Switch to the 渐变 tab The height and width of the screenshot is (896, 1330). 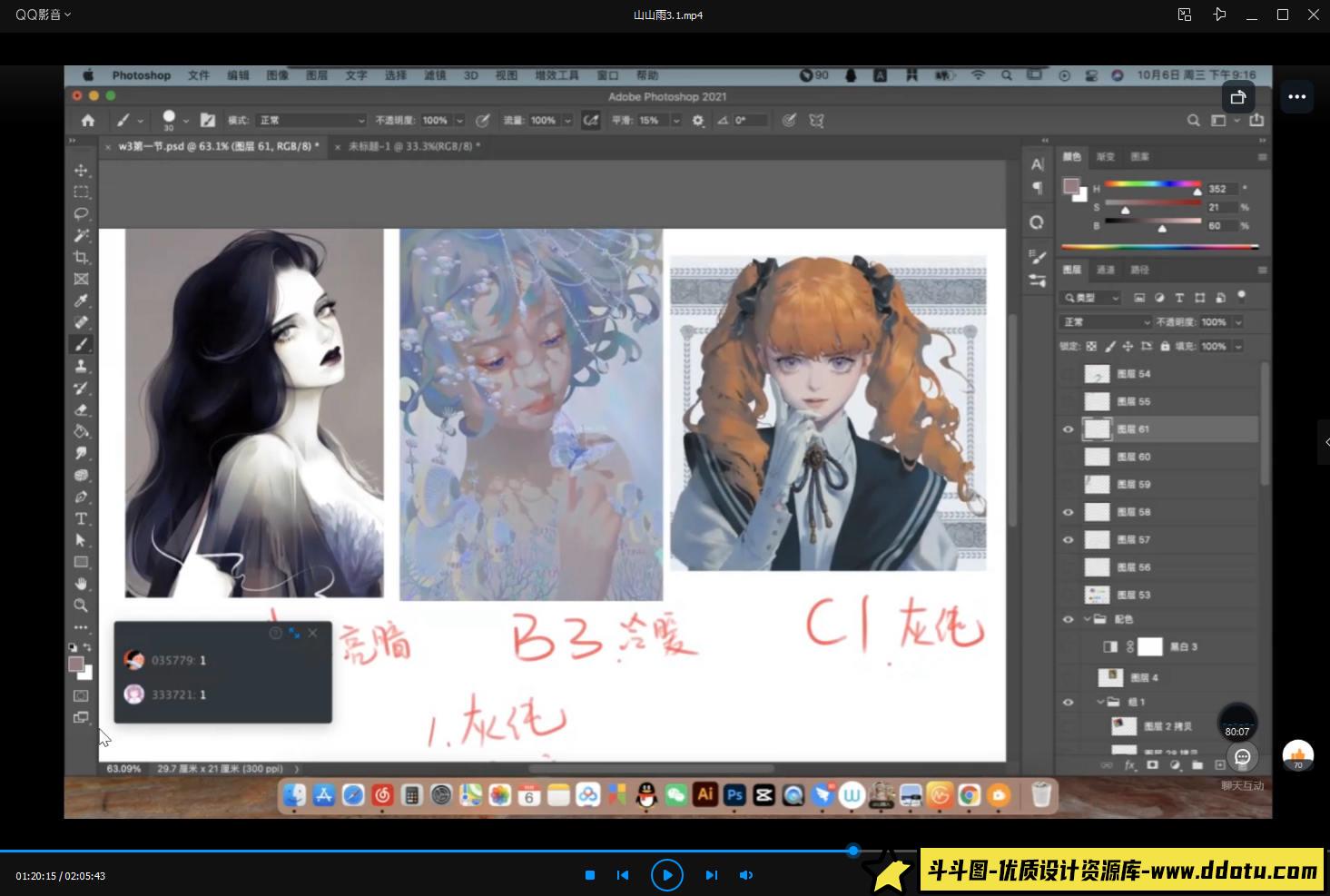1105,156
